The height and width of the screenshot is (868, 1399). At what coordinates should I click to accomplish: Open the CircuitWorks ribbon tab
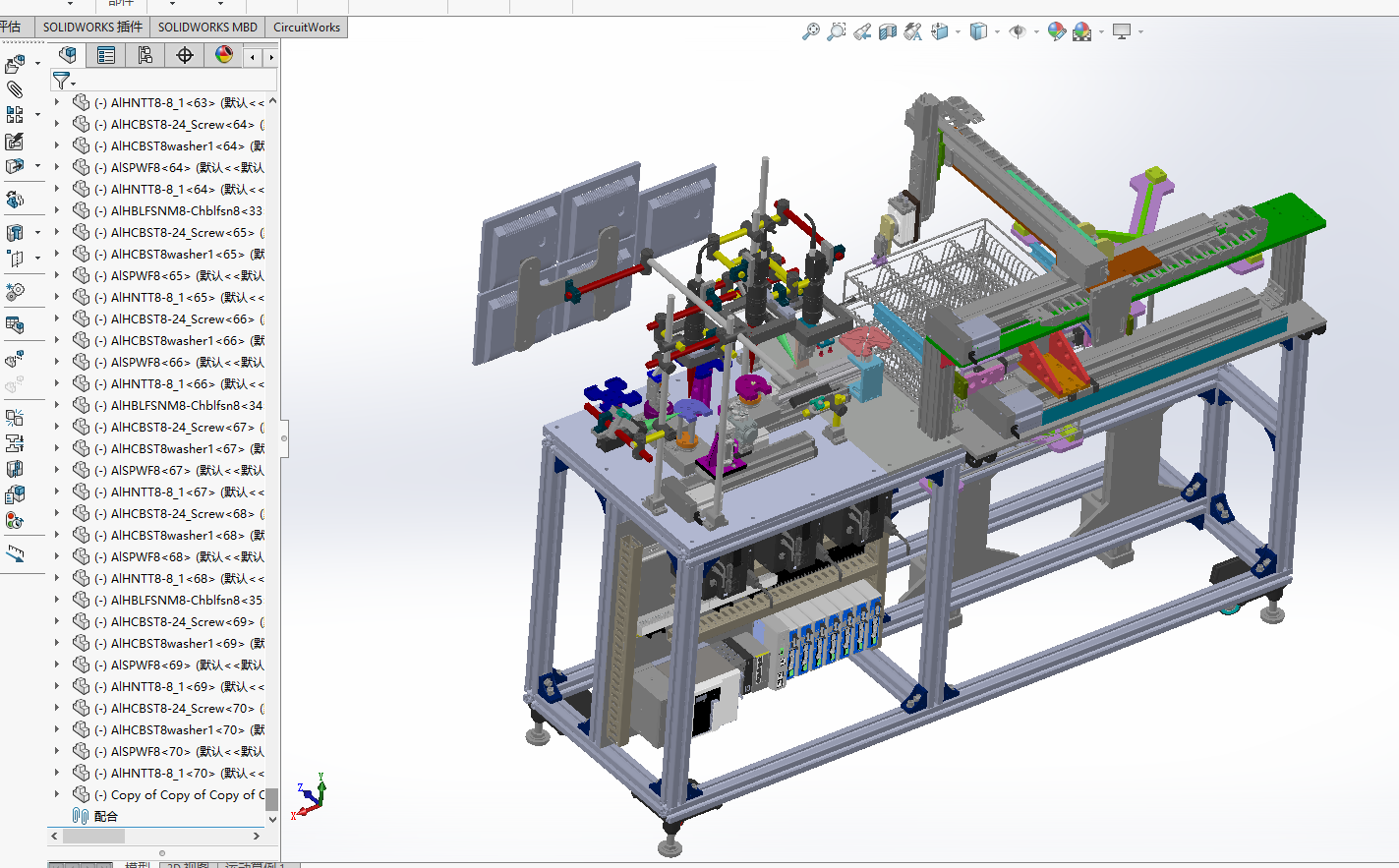[x=307, y=27]
